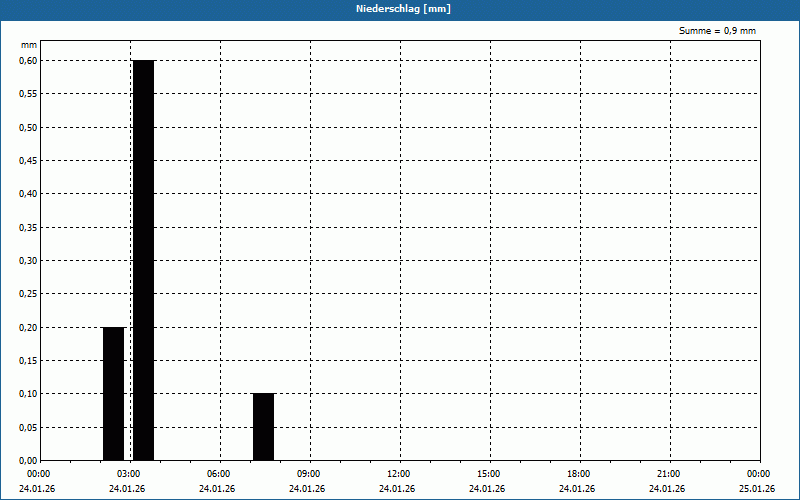Viewport: 800px width, 500px height.
Task: Click the 25.01.26 date label
Action: coord(757,489)
